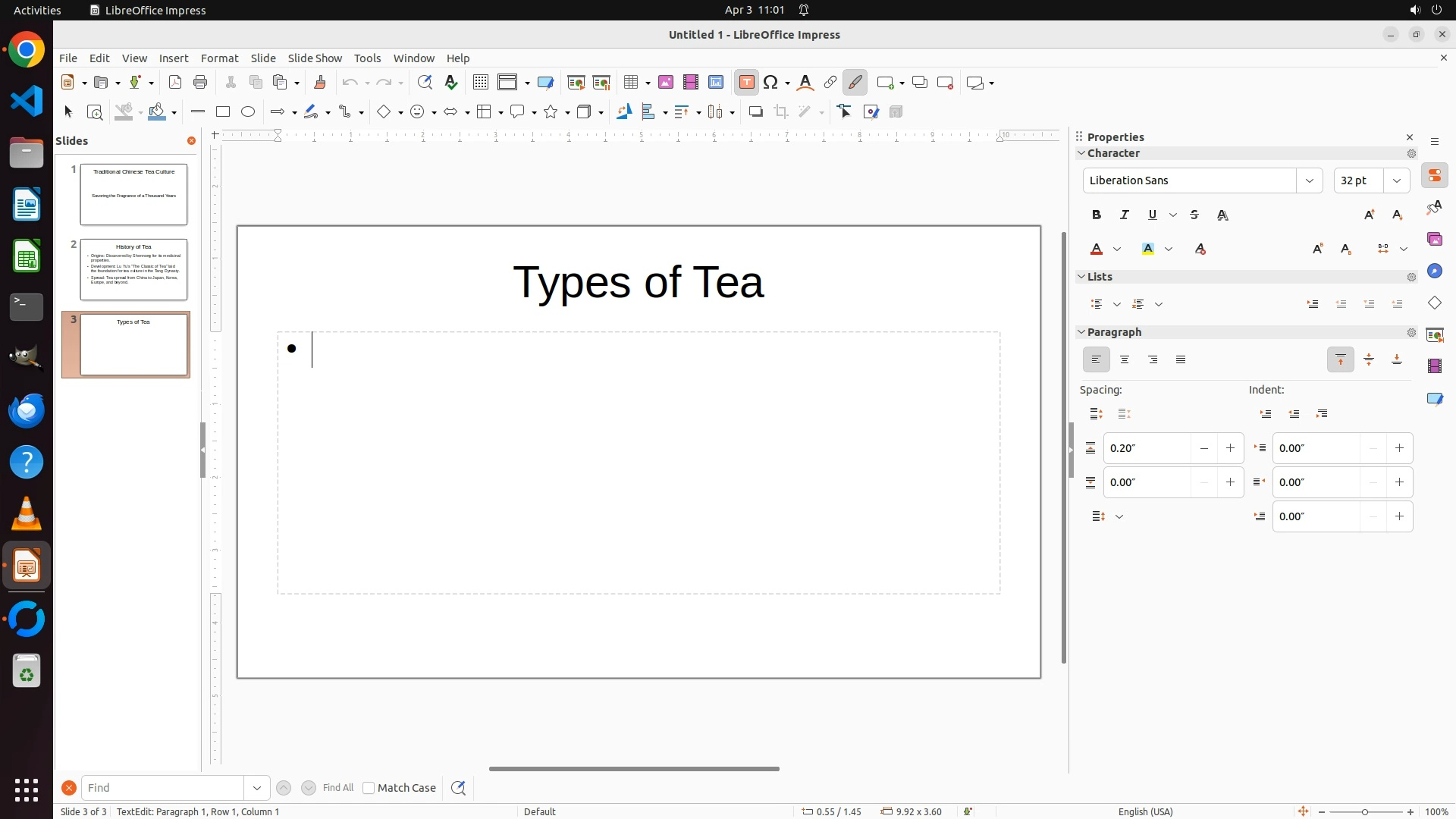Screen dimensions: 1456x819
Task: Click the Insert Table icon
Action: 631,83
